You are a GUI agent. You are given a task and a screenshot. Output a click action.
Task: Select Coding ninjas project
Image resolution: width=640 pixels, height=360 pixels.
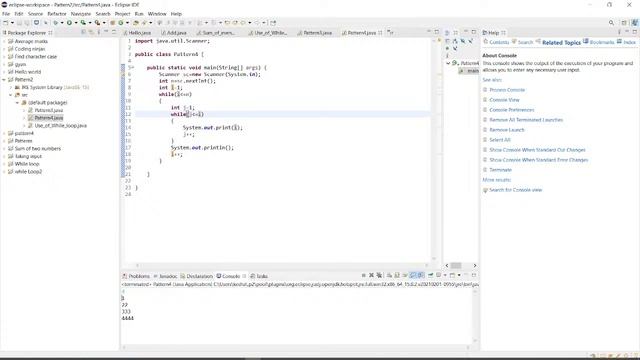[x=30, y=49]
